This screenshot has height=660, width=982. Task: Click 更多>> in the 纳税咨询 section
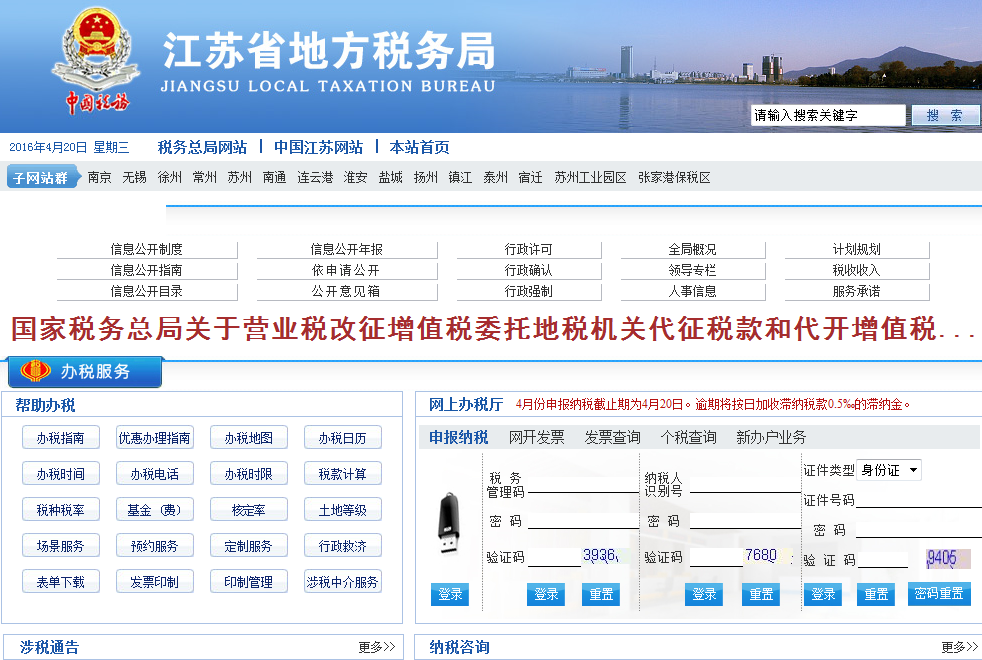(959, 647)
